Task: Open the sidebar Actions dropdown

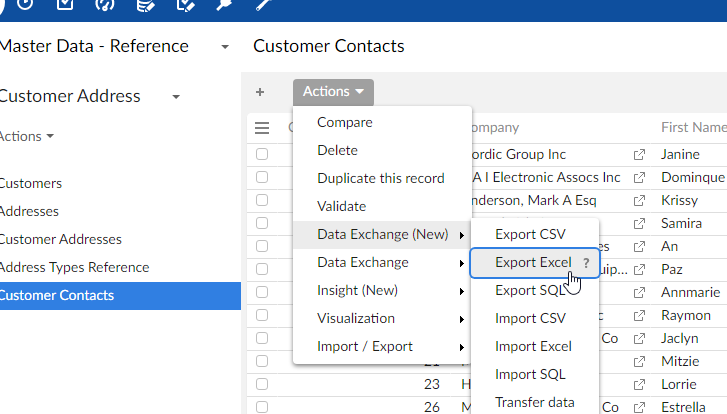Action: 27,136
